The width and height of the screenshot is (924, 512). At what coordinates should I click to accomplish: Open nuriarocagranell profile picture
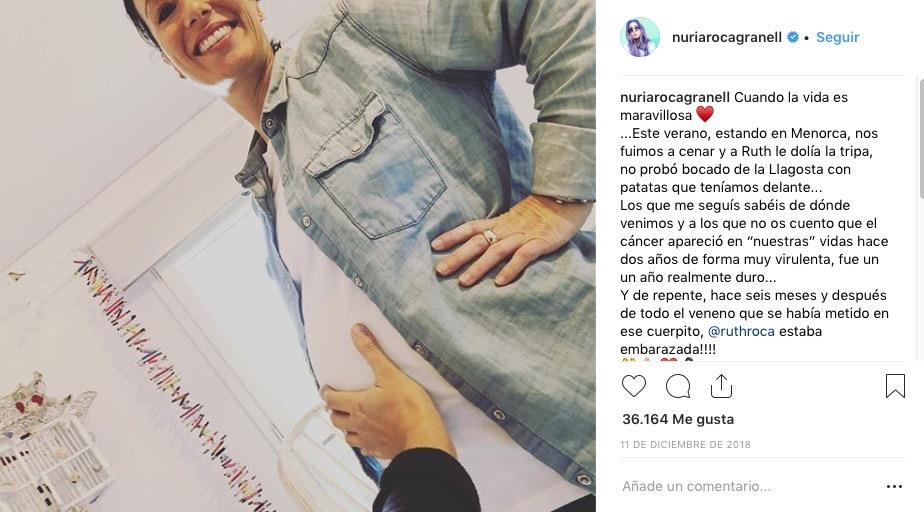[640, 37]
